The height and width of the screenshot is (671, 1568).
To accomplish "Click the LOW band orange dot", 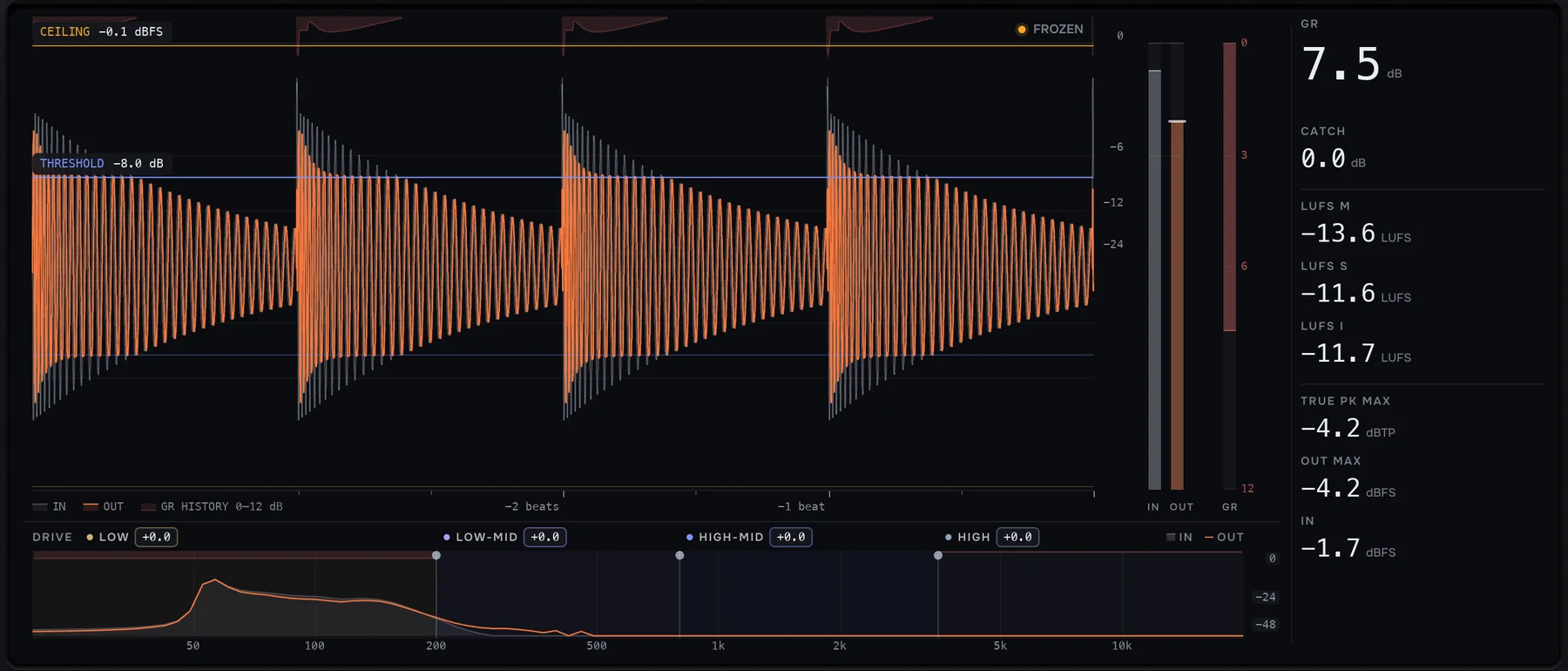I will (90, 537).
